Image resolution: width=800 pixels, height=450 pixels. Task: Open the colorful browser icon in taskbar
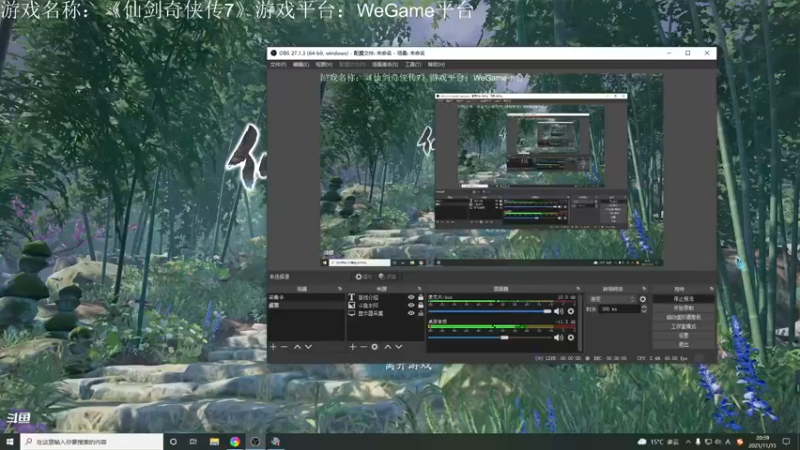235,441
